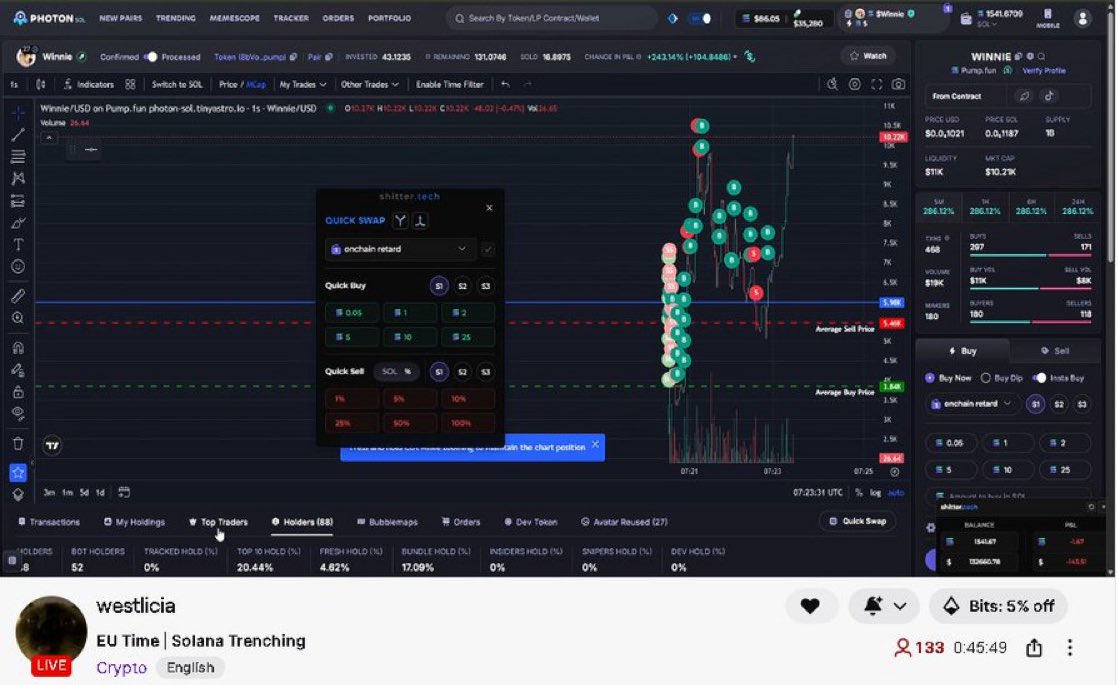Viewport: 1118px width, 685px height.
Task: Click Enable Time Filter button
Action: coord(449,84)
